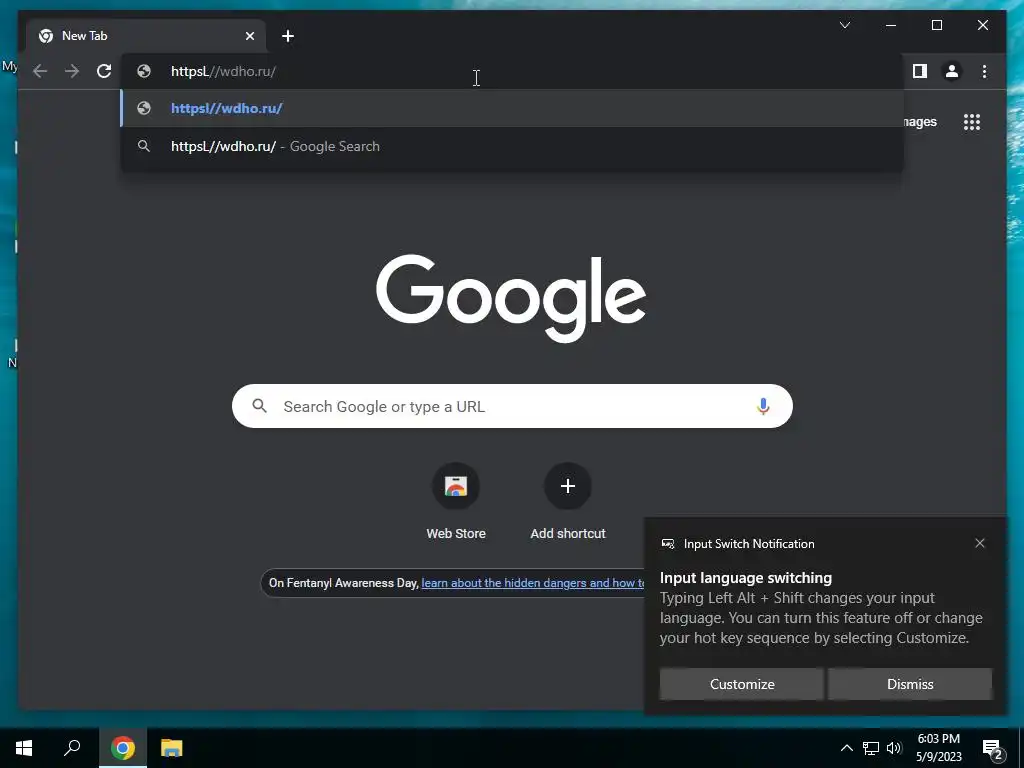Open File Explorer from the taskbar
Screen dimensions: 1024x768
tap(172, 748)
